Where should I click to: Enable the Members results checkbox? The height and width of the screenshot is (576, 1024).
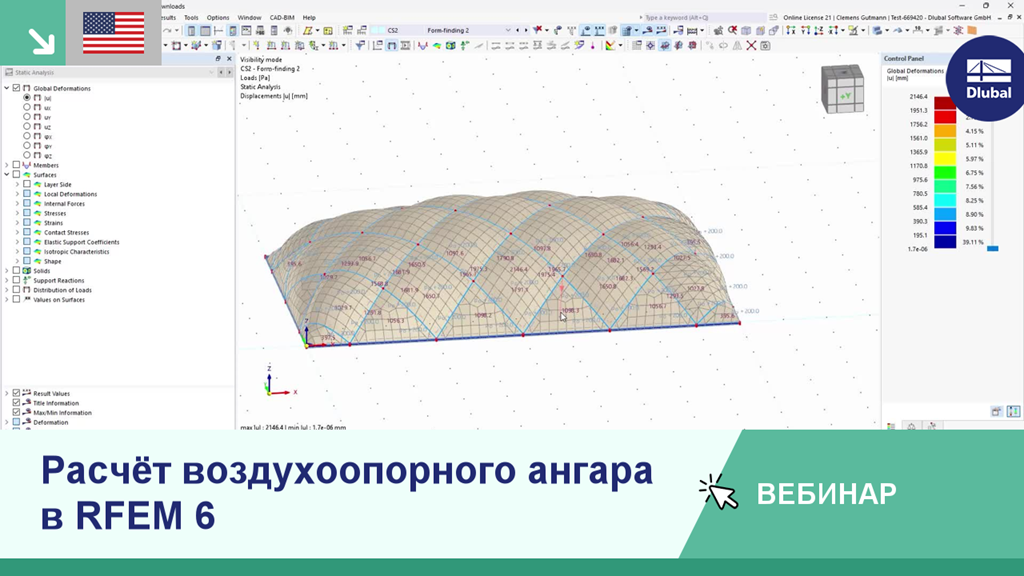point(14,165)
